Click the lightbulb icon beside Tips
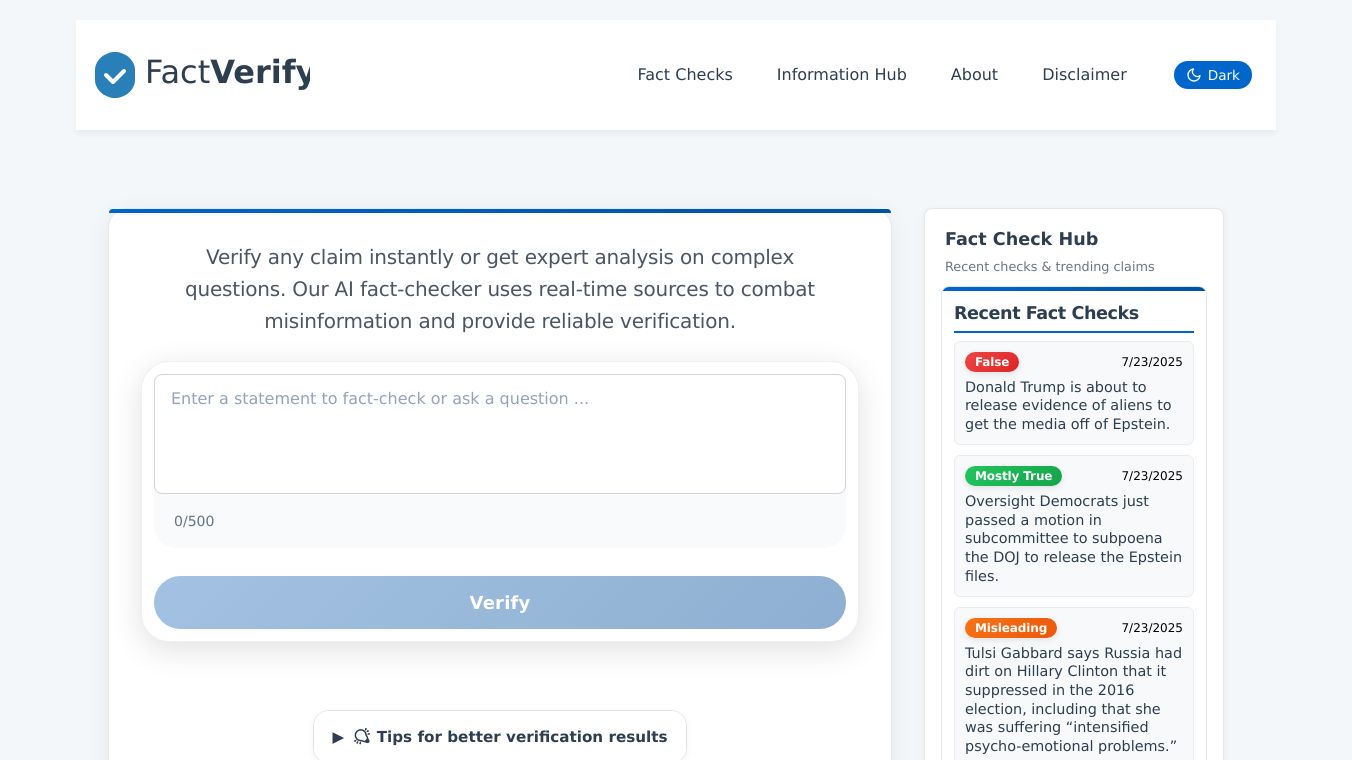1352x760 pixels. point(362,737)
